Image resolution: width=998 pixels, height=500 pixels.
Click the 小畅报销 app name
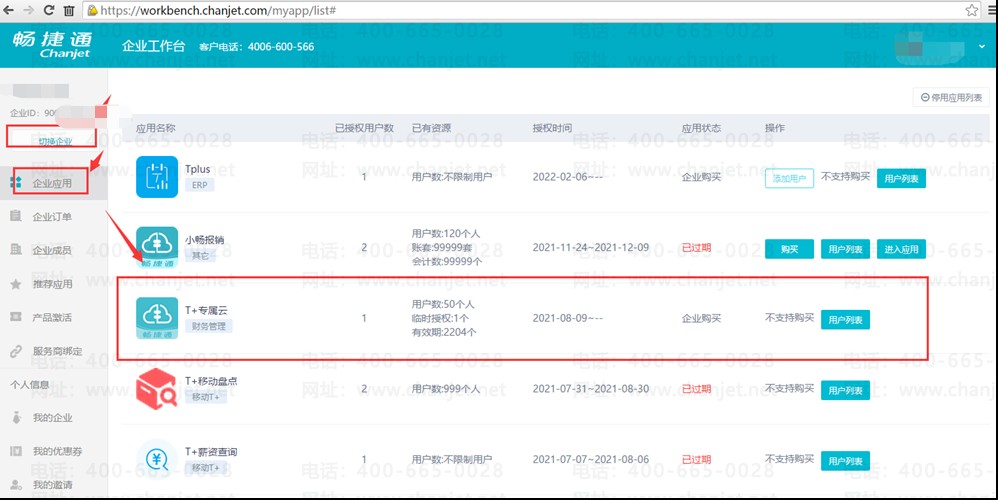[204, 240]
